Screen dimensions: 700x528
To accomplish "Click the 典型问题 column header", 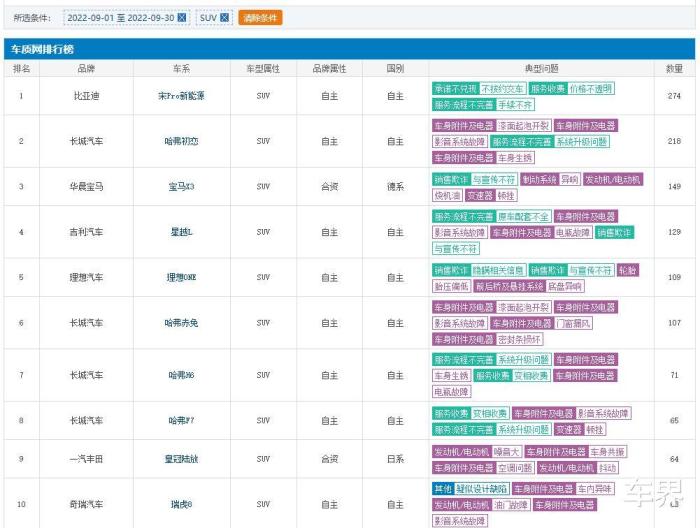I will click(x=542, y=68).
